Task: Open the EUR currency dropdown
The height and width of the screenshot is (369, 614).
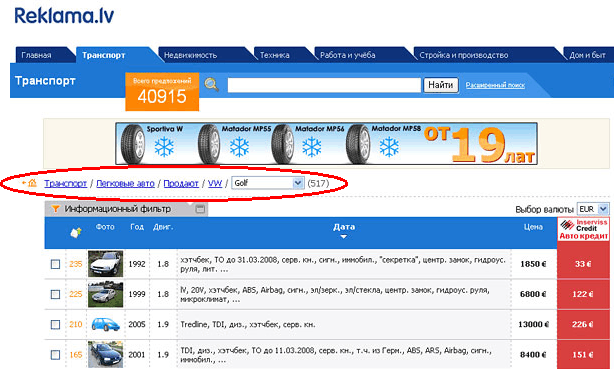Action: coord(593,209)
